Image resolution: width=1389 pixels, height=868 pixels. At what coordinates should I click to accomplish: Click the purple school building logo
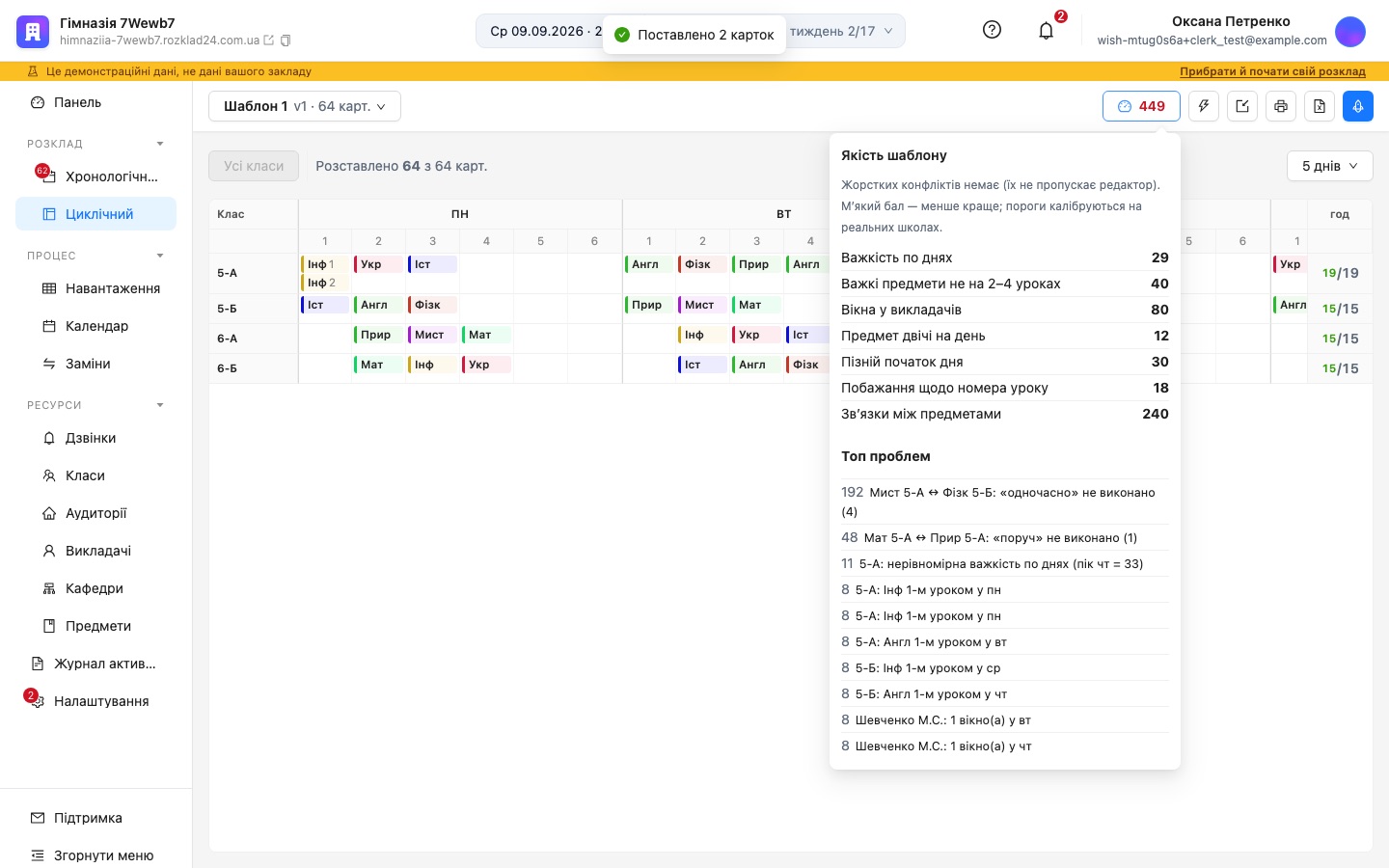tap(33, 31)
